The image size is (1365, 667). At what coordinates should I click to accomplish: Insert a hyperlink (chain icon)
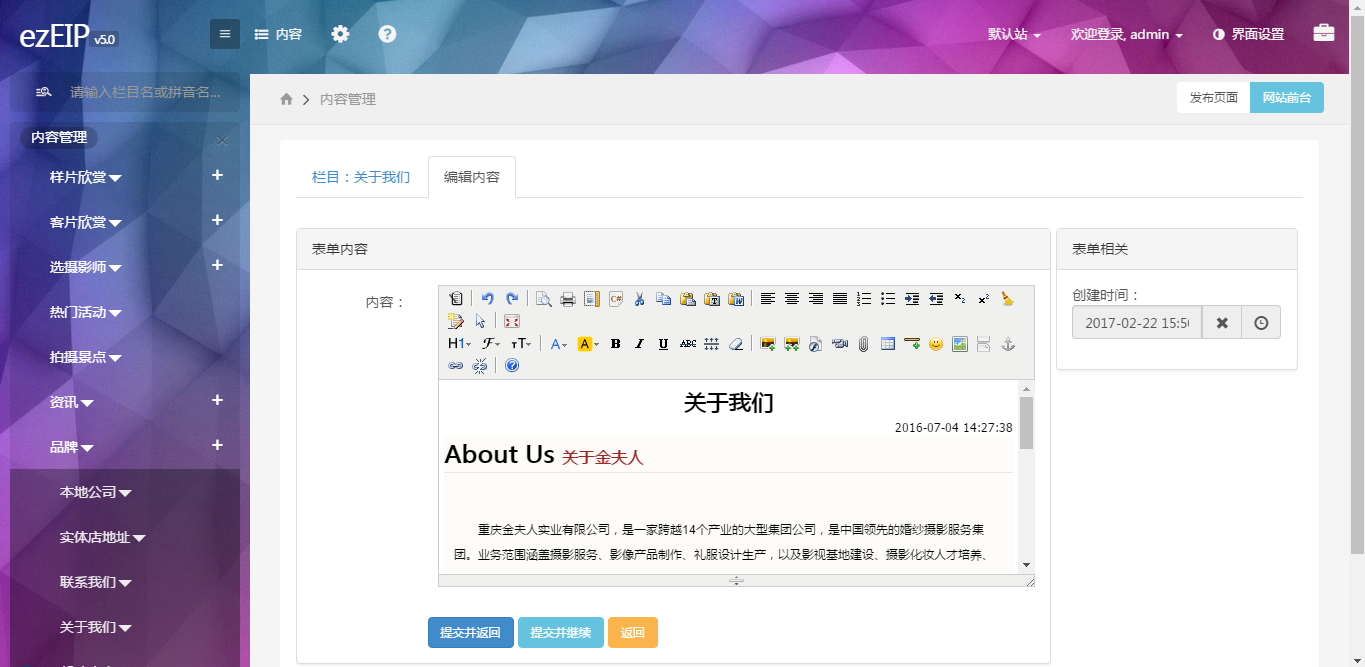point(456,365)
